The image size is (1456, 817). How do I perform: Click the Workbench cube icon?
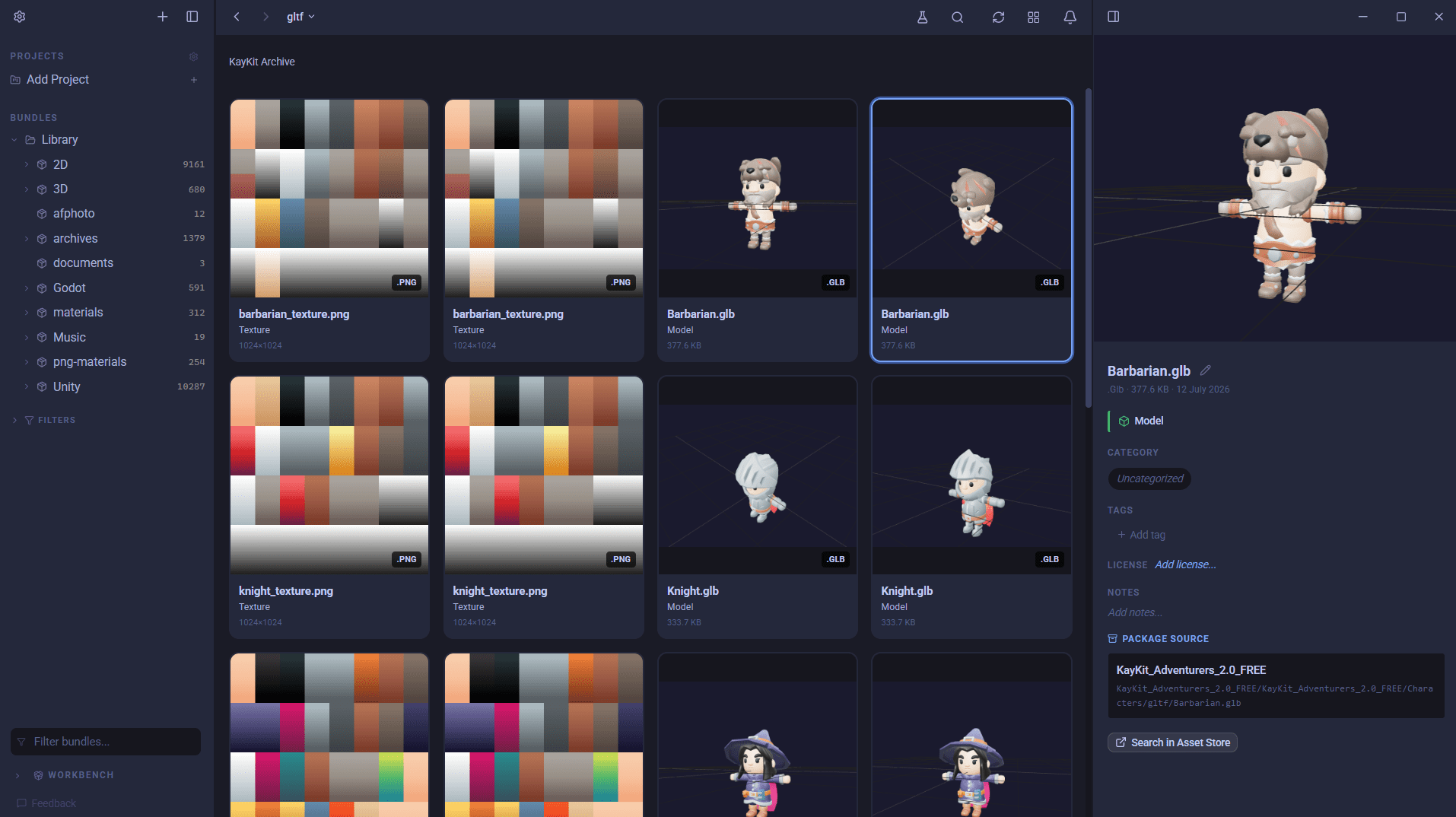(x=38, y=775)
